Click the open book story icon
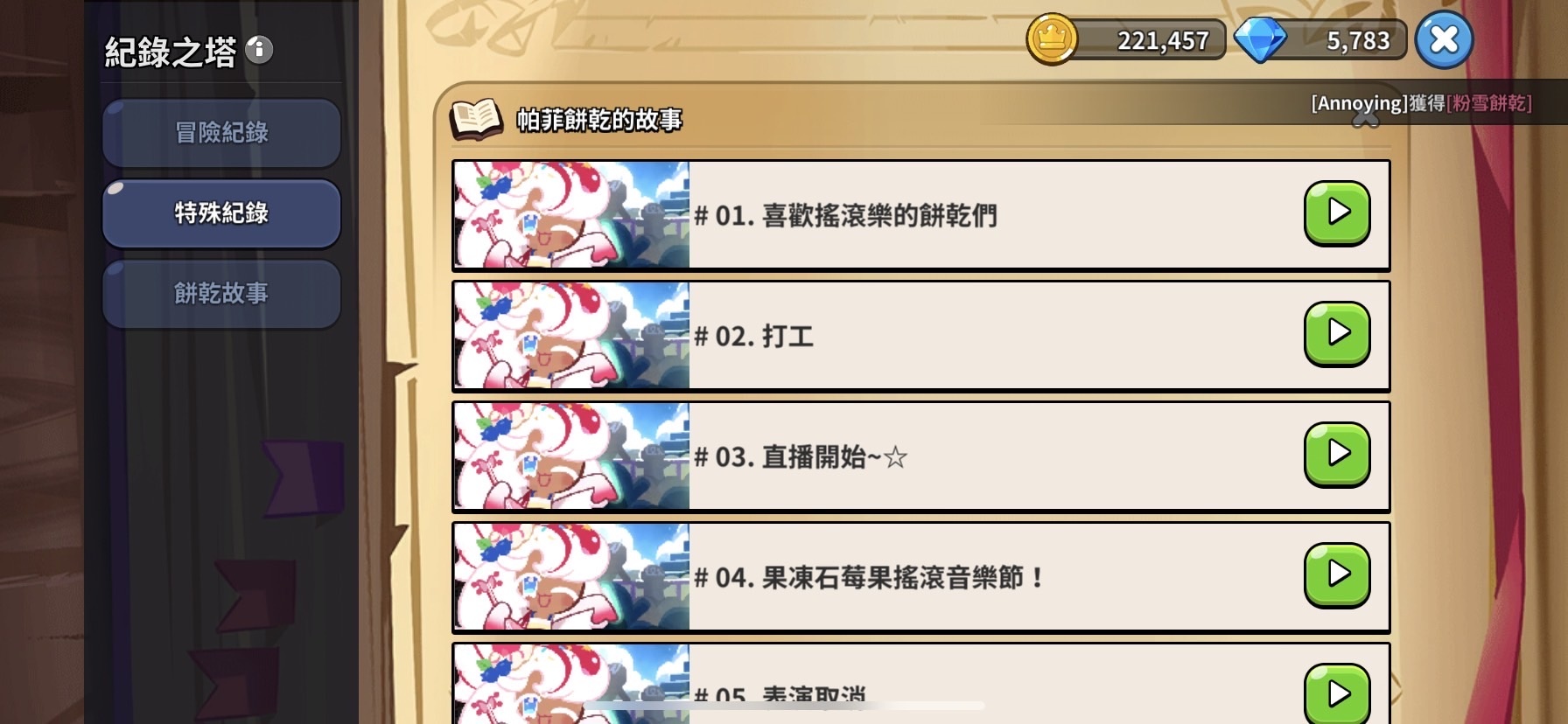This screenshot has width=1568, height=724. click(476, 119)
